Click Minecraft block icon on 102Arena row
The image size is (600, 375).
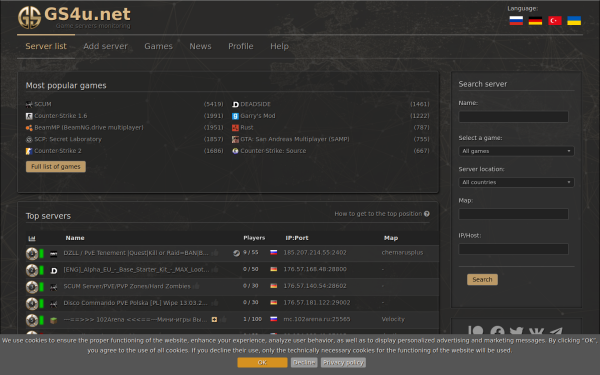54,320
